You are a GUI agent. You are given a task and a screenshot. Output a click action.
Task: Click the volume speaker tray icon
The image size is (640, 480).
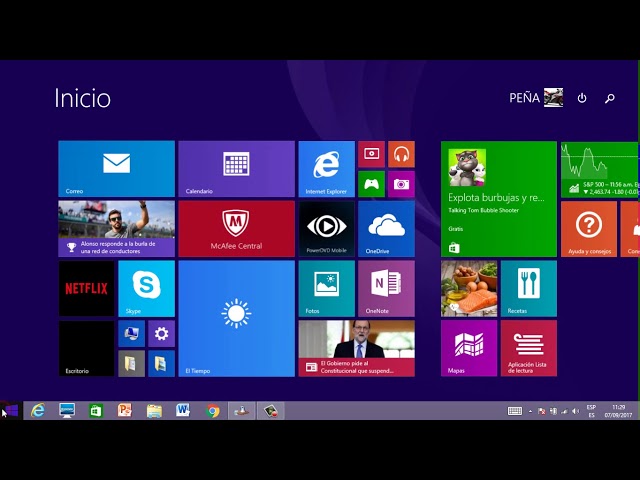tap(576, 411)
